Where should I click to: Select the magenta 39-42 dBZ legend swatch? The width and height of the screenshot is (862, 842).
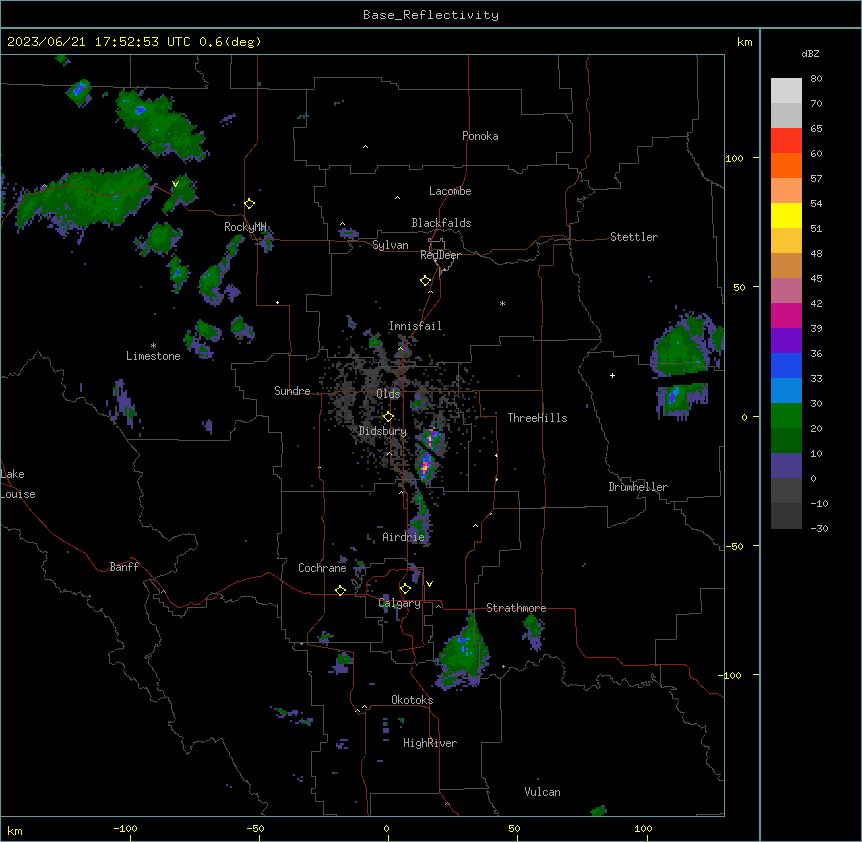coord(786,315)
